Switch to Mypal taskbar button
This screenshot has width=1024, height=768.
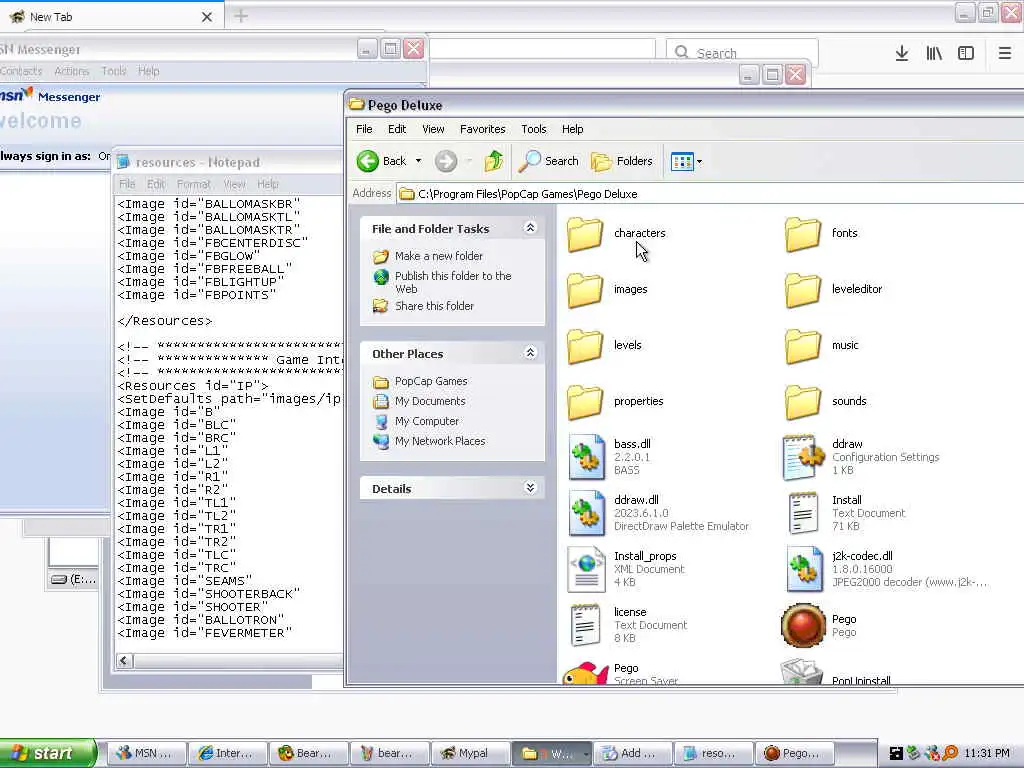click(x=469, y=754)
